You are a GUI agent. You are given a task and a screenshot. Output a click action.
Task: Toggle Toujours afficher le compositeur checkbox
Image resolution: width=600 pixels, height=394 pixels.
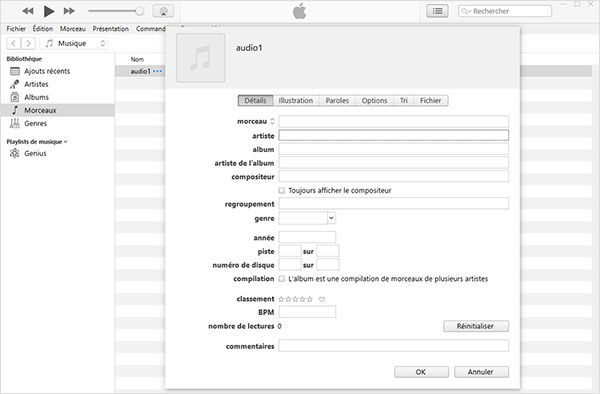point(282,190)
